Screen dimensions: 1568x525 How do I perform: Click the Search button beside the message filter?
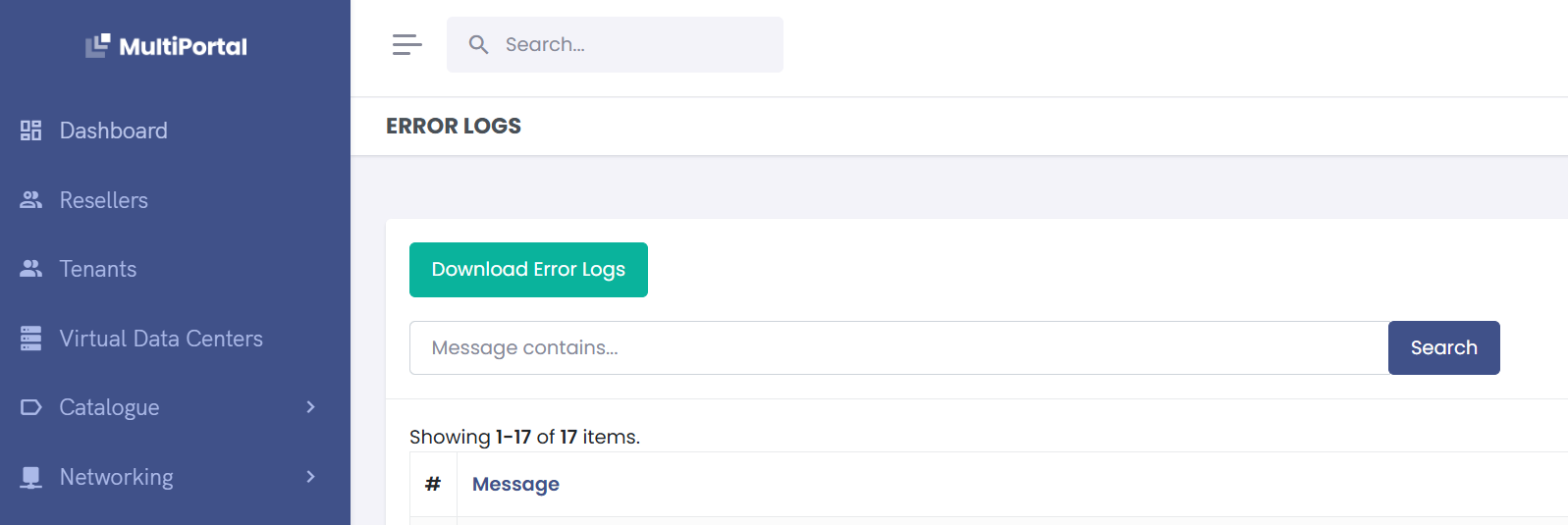(1443, 347)
